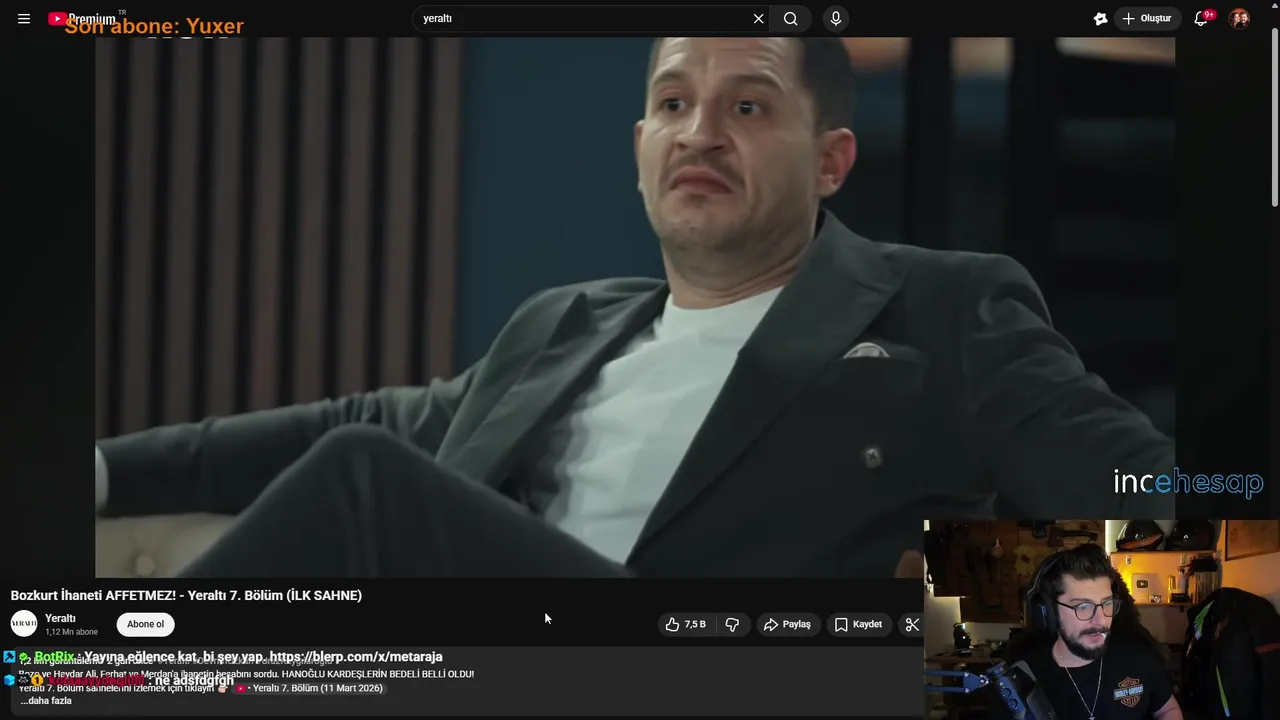Screen dimensions: 1280x720
Task: Open the Oluştur create menu
Action: (x=1147, y=18)
